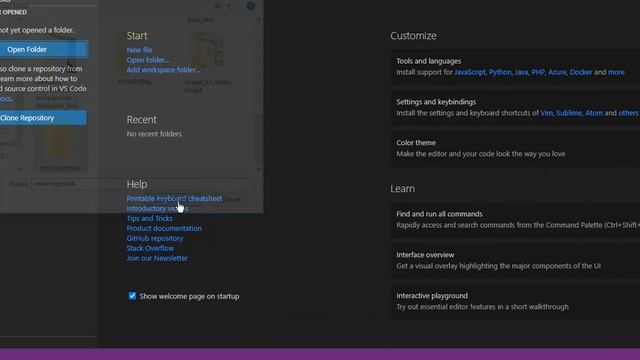Click the Customize heading

413,36
